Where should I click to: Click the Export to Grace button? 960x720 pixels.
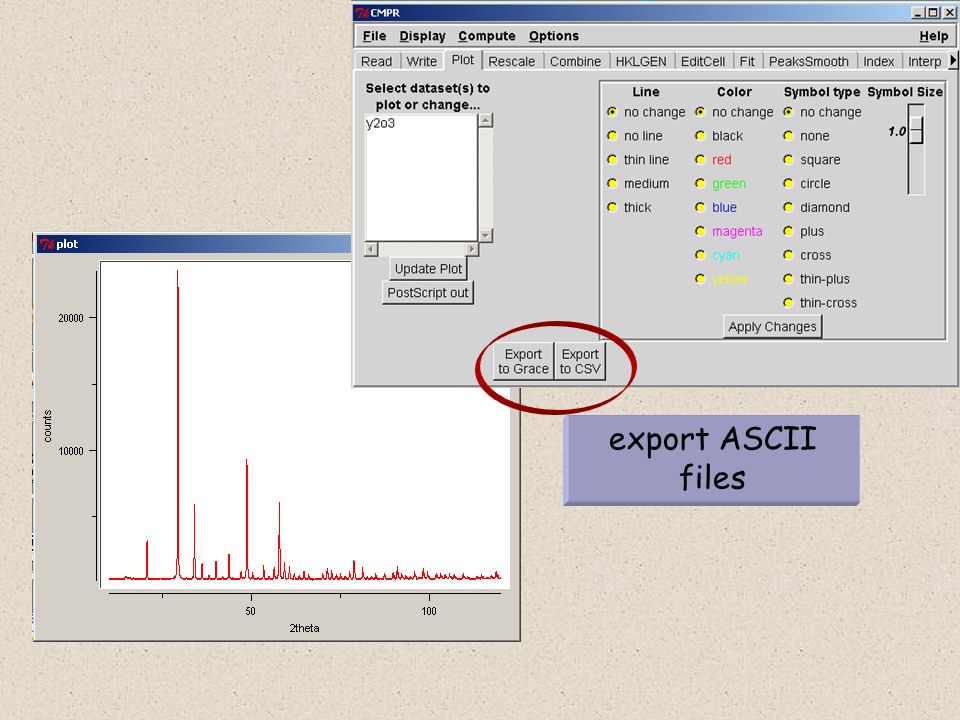(x=523, y=361)
